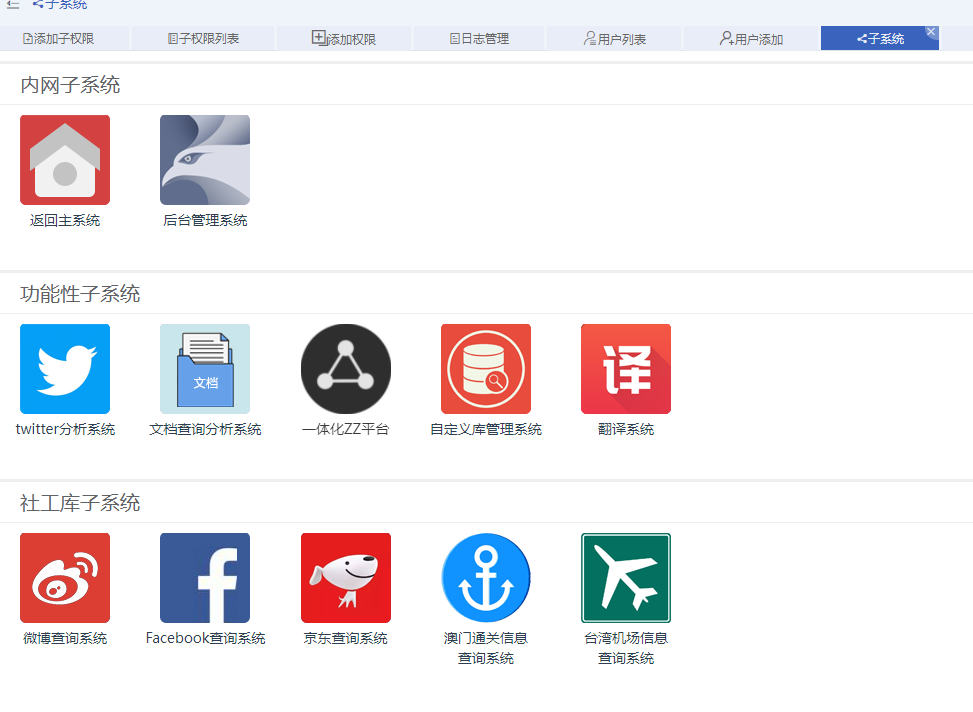This screenshot has width=973, height=712.
Task: Launch the twitter分析系统 bird icon
Action: pyautogui.click(x=65, y=369)
